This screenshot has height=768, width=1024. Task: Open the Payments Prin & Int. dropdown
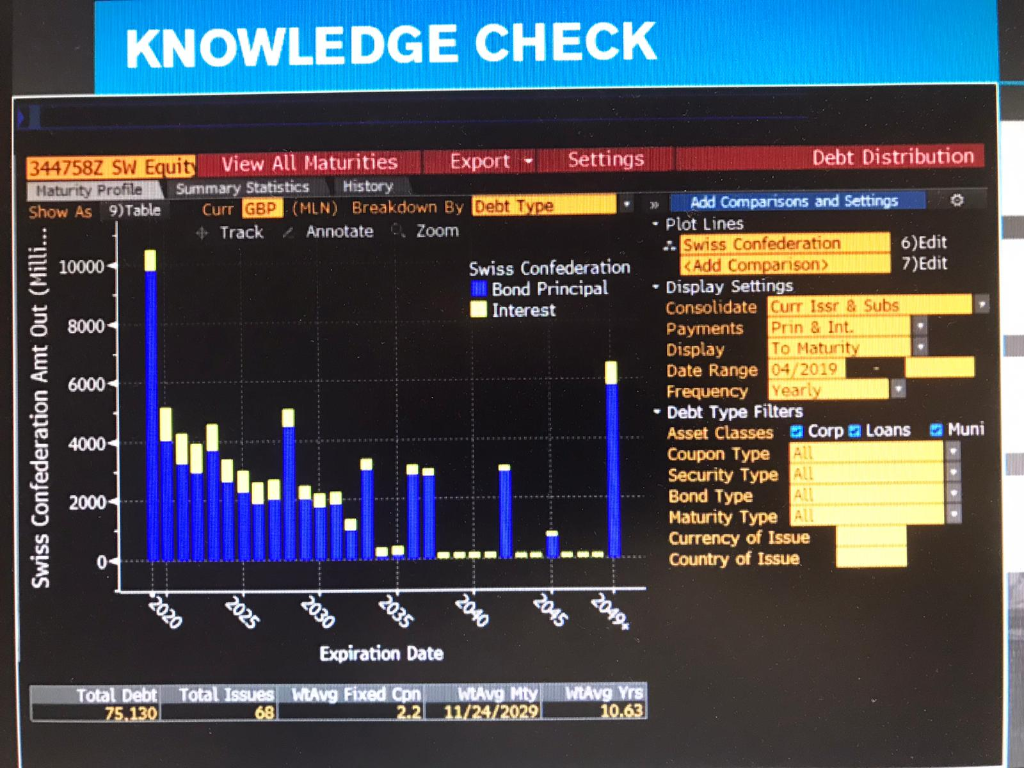tap(920, 325)
